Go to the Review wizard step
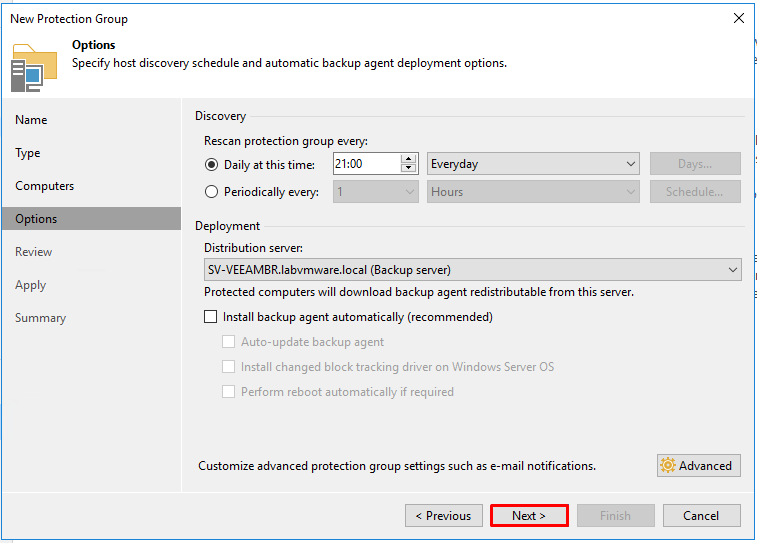 click(33, 252)
